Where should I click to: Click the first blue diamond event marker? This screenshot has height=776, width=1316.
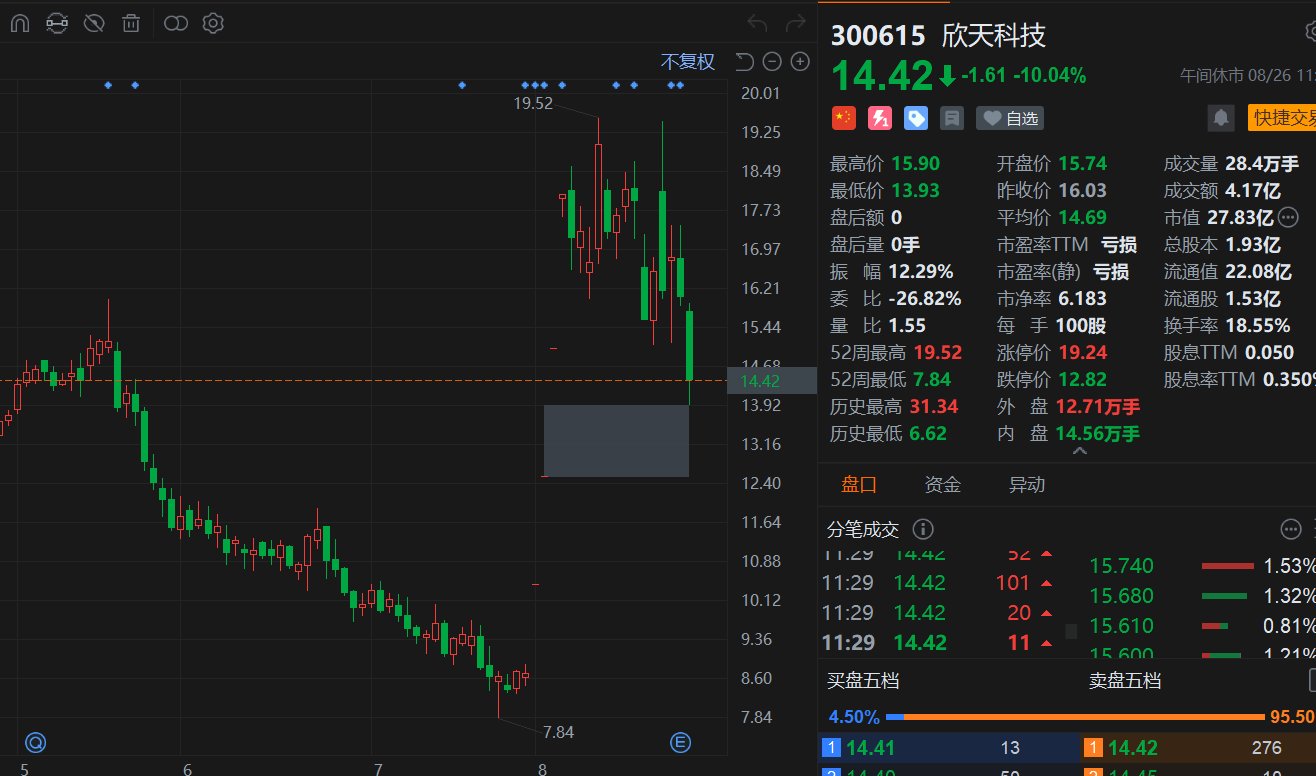tap(108, 85)
